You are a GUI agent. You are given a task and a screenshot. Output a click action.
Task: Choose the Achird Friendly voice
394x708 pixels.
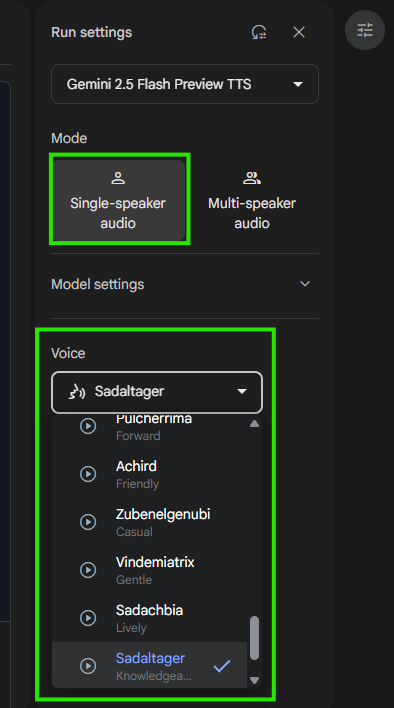[x=149, y=474]
